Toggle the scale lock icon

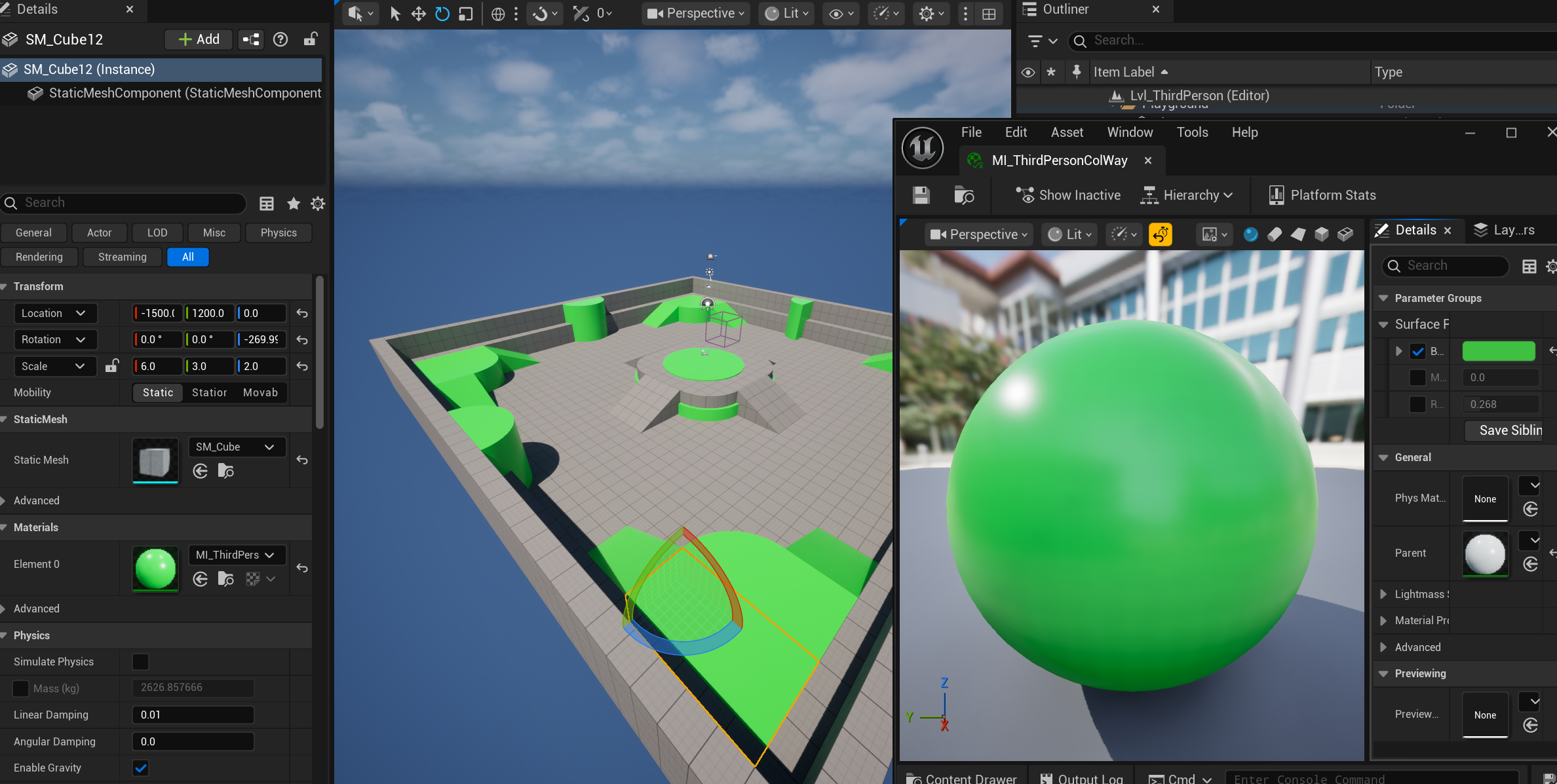pos(112,366)
